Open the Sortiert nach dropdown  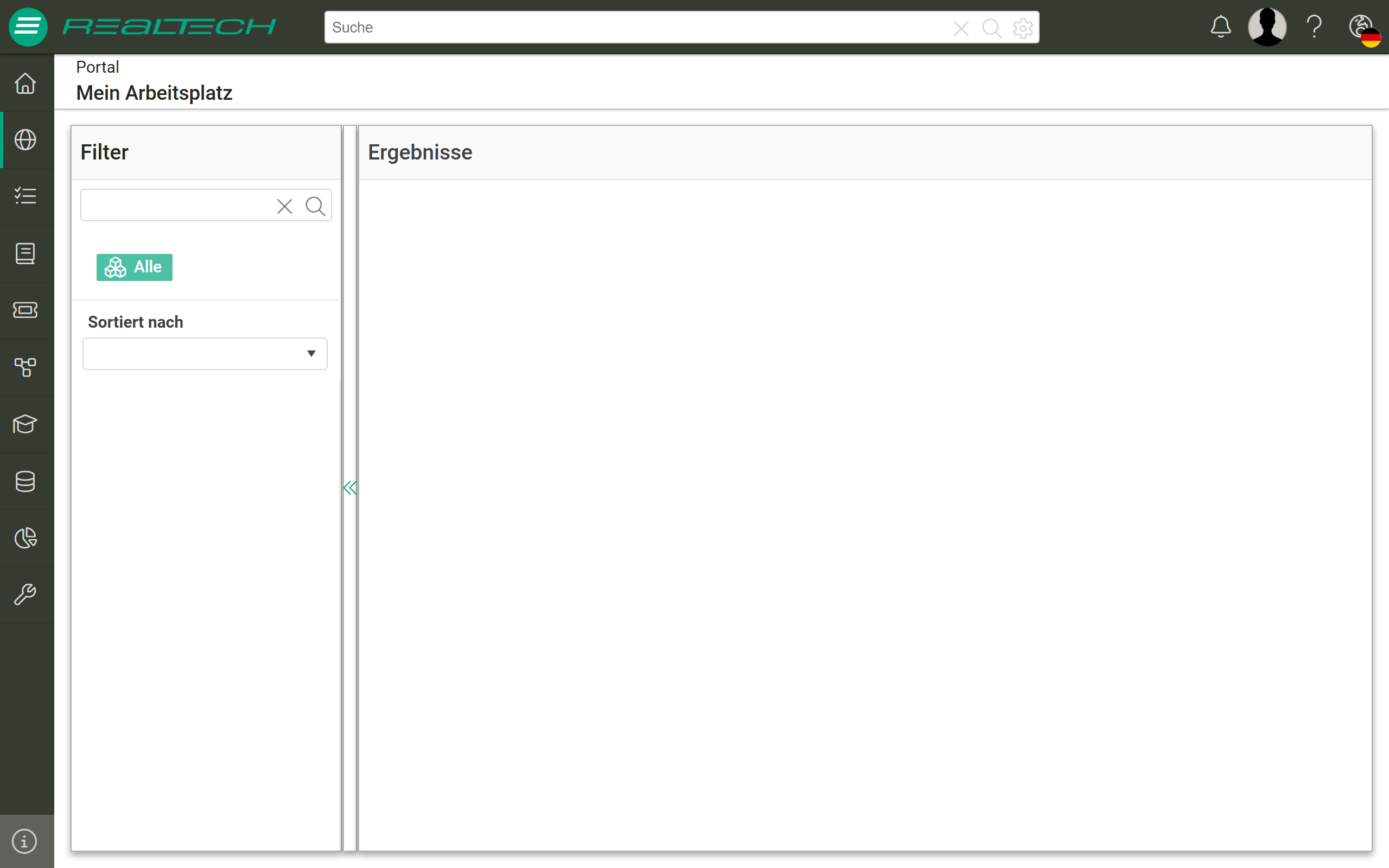tap(205, 354)
